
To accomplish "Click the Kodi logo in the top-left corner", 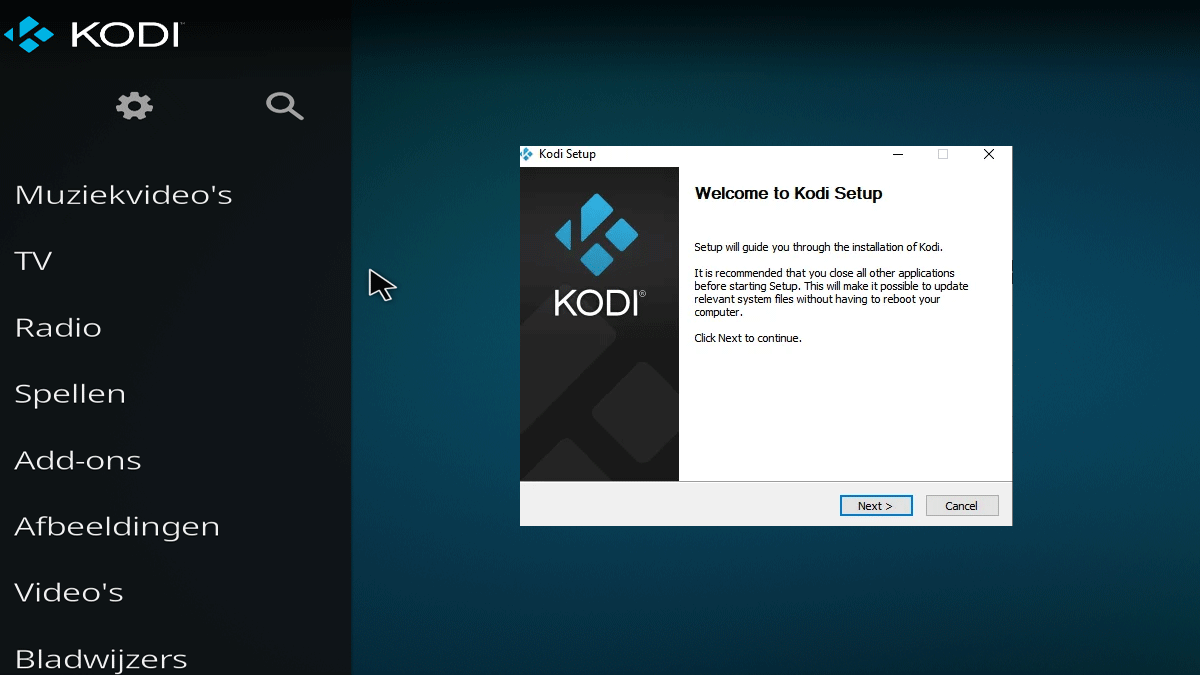I will [94, 34].
